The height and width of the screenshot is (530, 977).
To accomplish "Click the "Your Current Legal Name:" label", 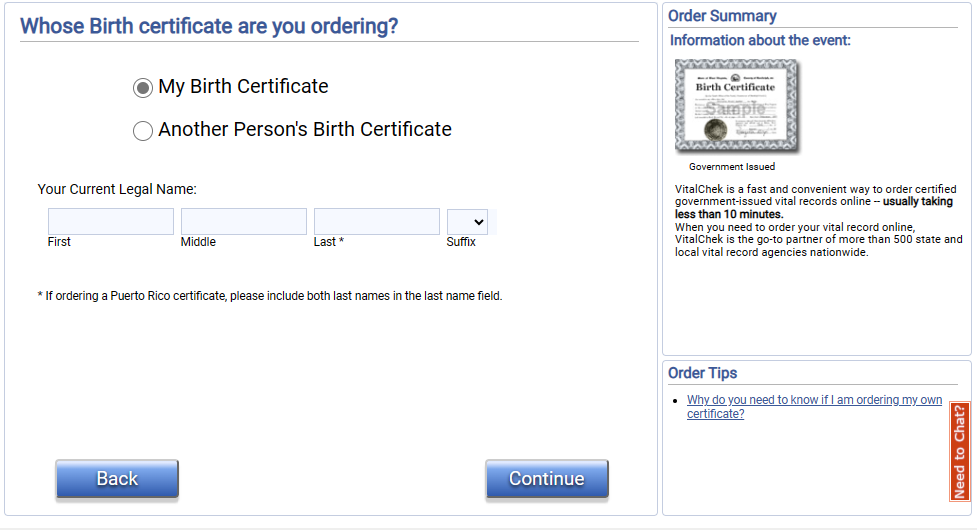I will tap(117, 188).
